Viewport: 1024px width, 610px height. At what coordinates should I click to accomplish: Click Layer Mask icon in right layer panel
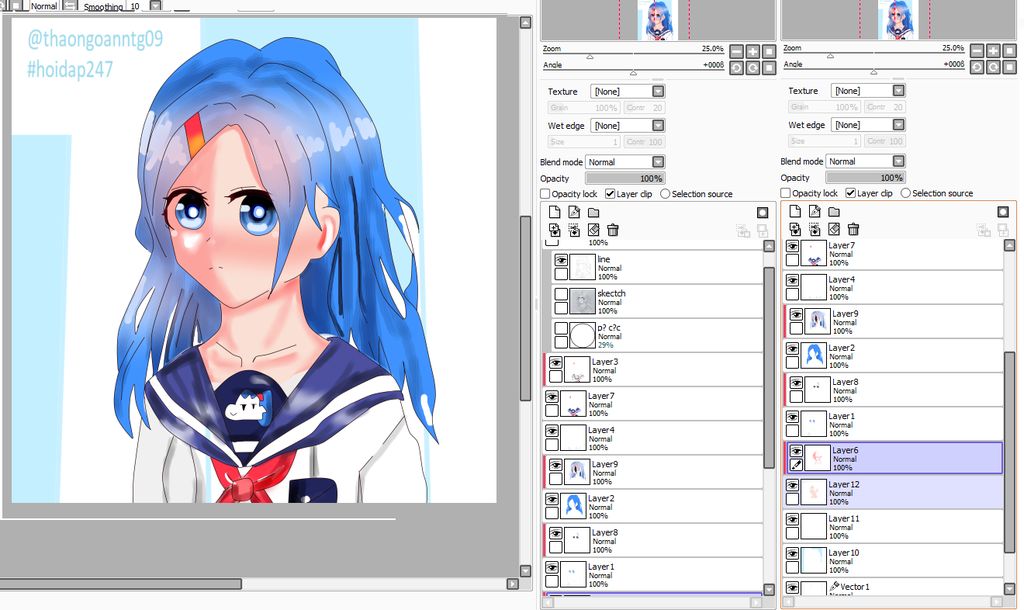click(x=1003, y=212)
